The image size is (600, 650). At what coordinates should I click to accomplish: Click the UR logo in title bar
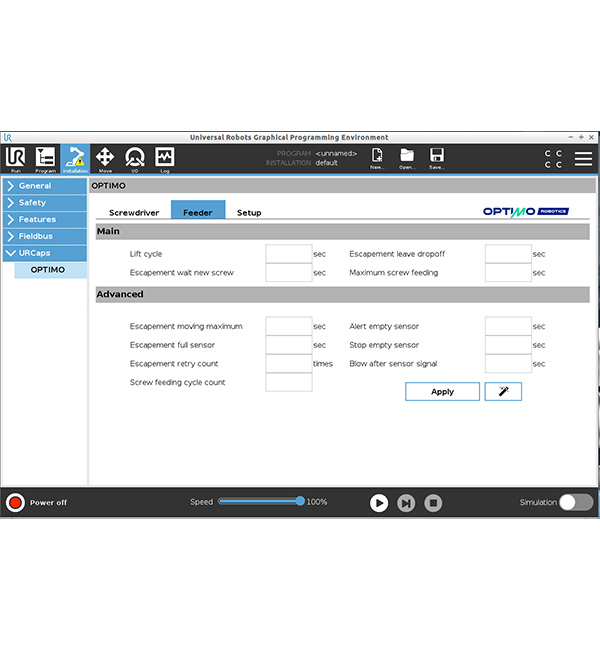click(8, 137)
